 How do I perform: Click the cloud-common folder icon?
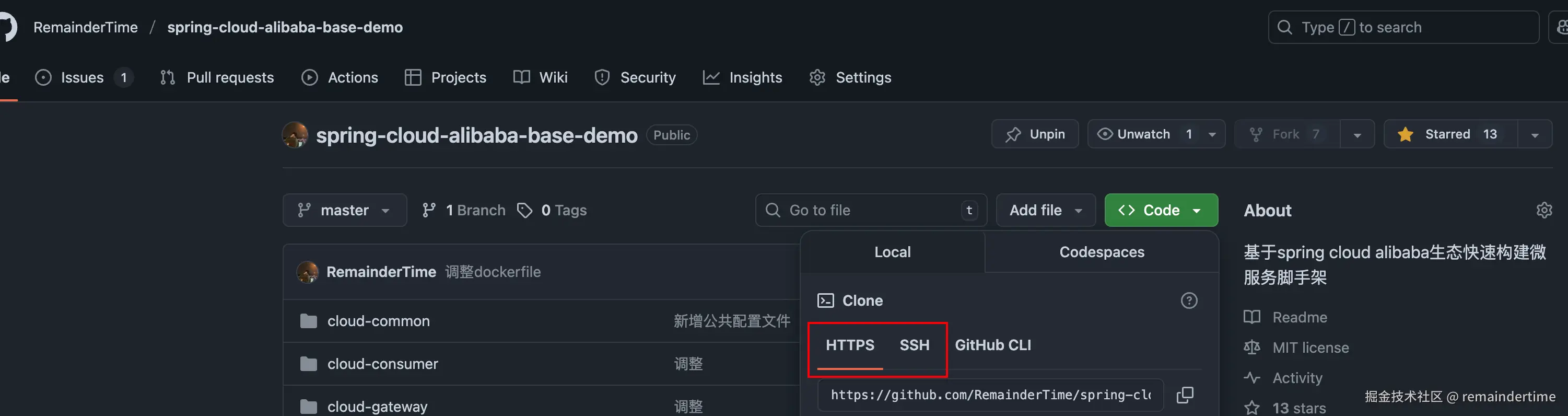(309, 321)
